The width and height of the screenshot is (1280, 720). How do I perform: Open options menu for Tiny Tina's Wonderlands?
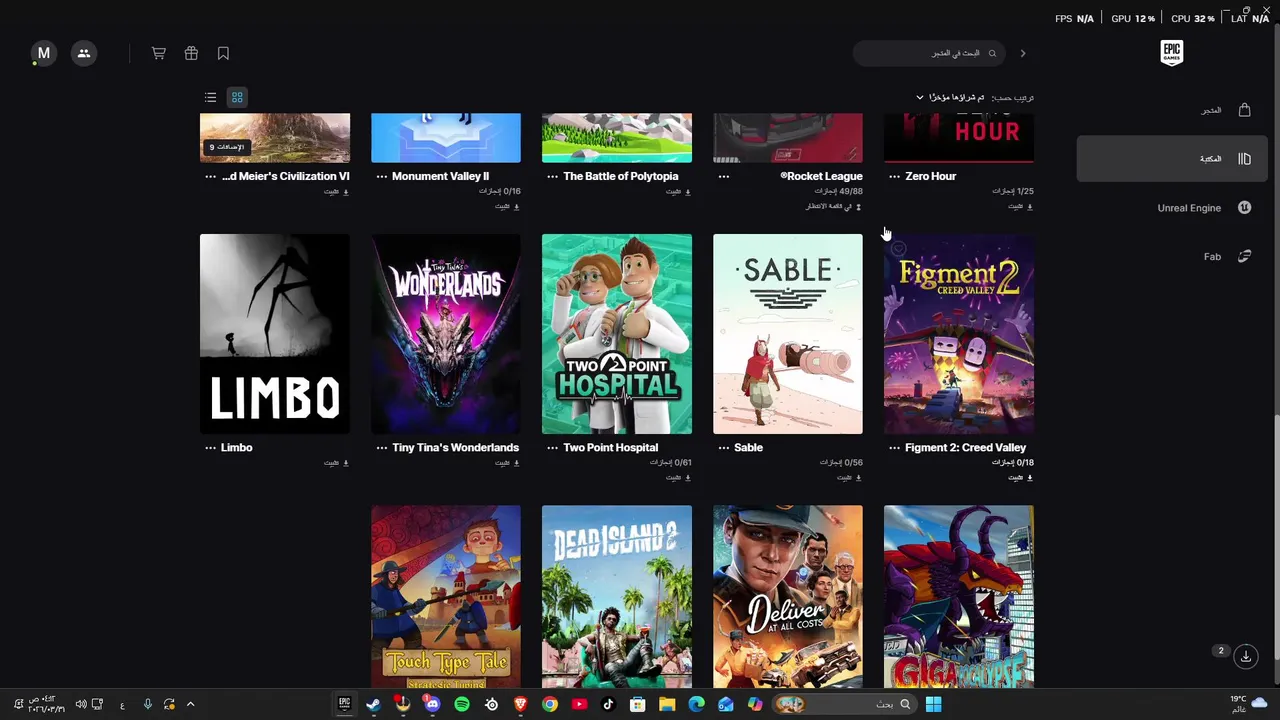[381, 448]
